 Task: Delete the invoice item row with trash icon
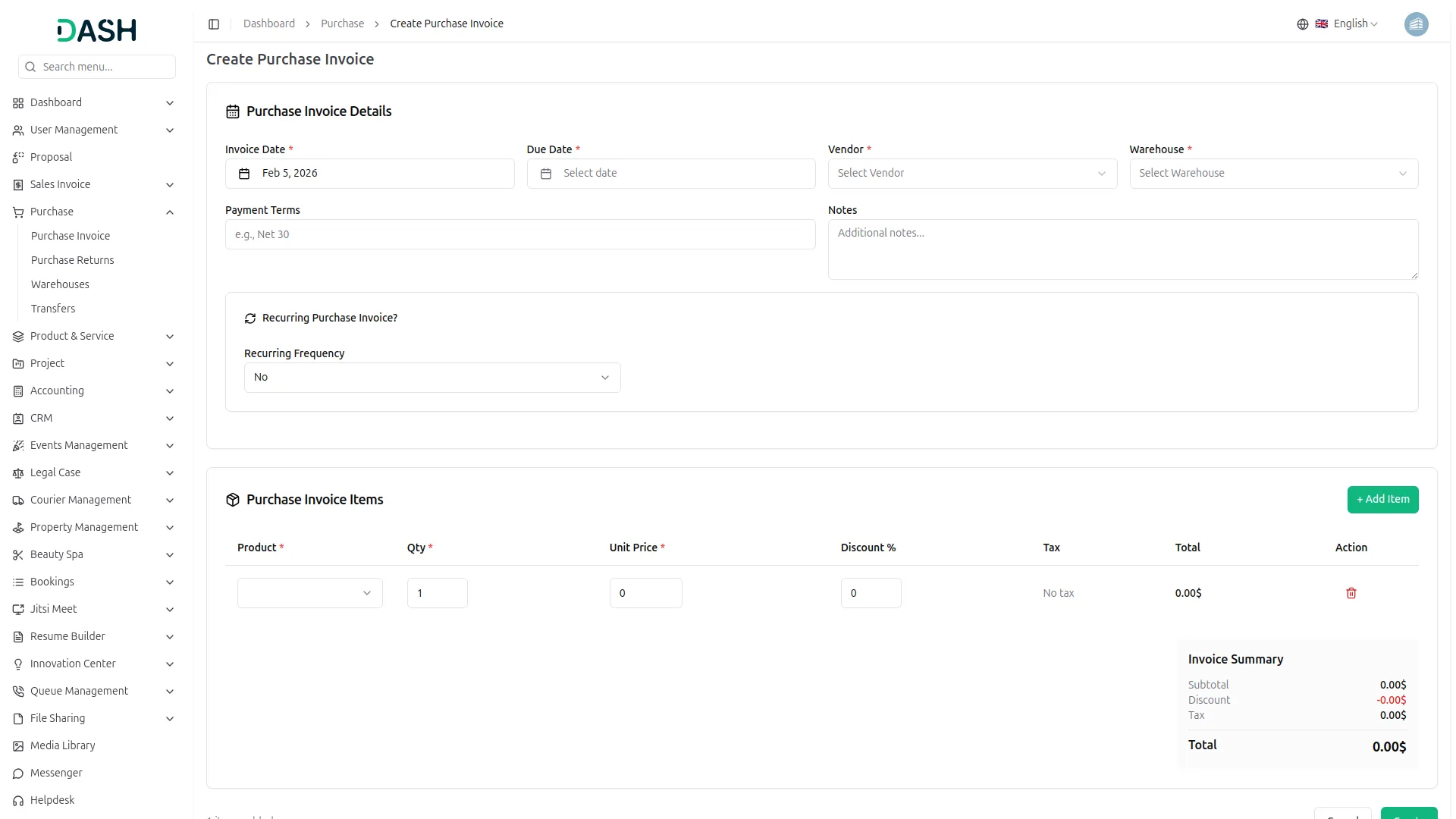[1351, 593]
